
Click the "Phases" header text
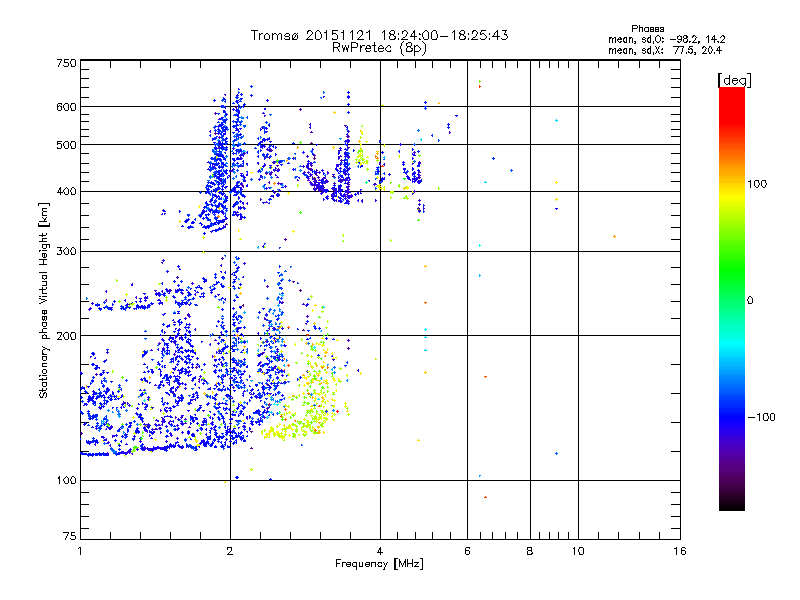click(x=647, y=29)
